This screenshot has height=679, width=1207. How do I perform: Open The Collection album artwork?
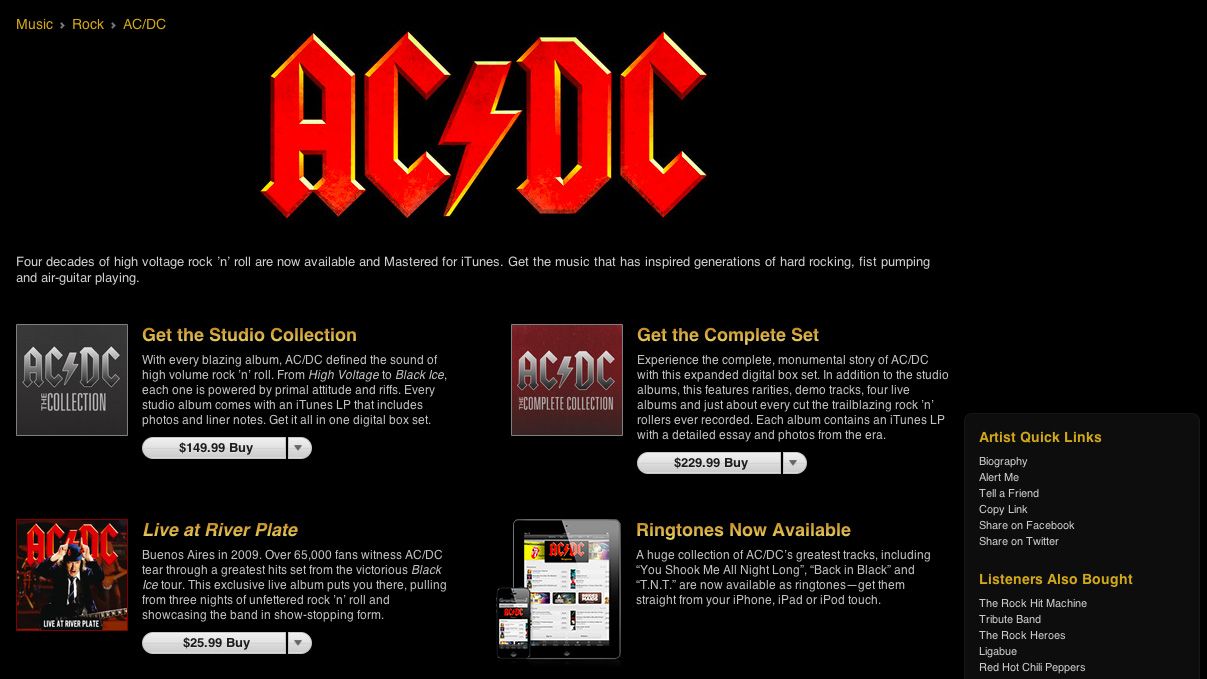point(71,380)
